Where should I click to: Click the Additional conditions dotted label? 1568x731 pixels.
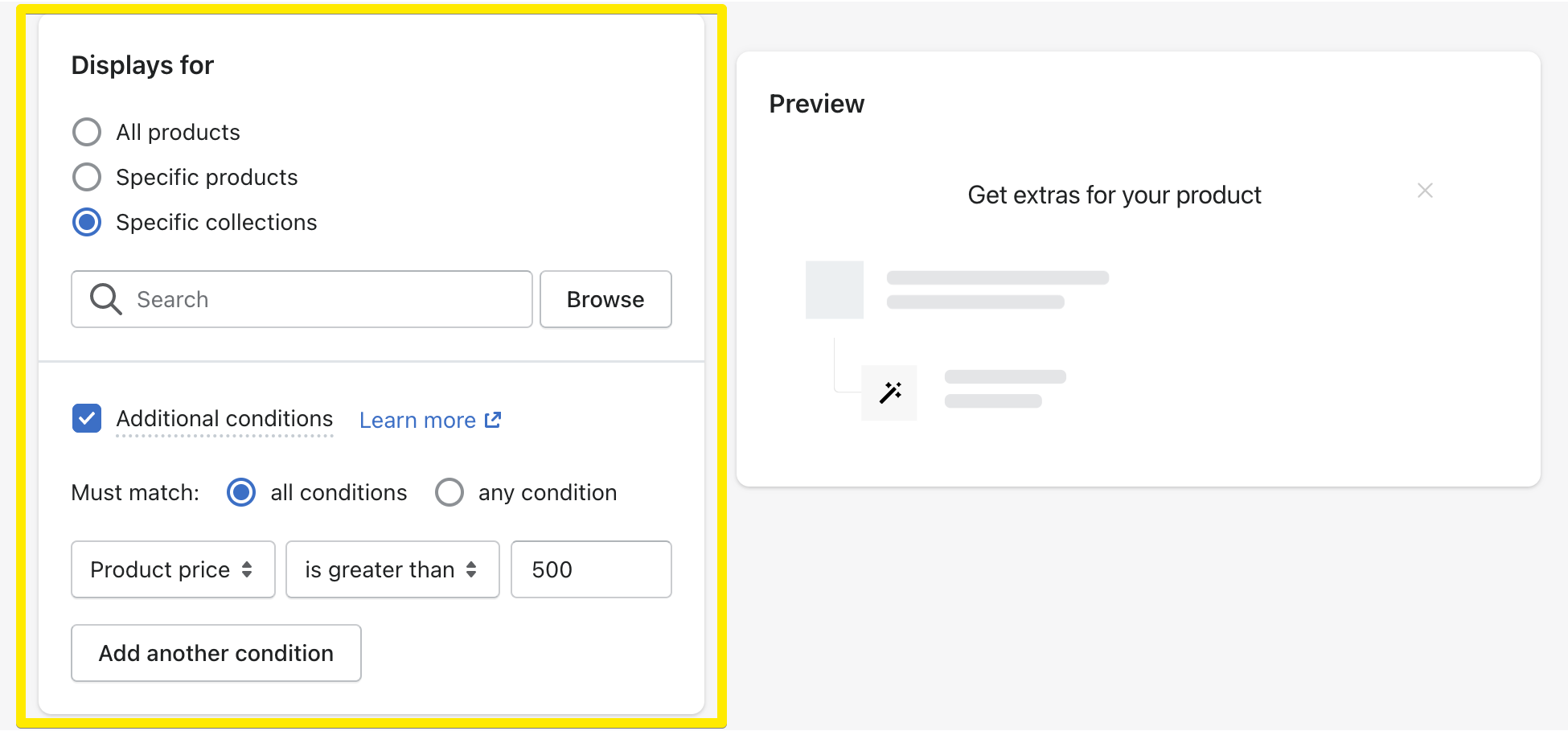click(x=224, y=419)
